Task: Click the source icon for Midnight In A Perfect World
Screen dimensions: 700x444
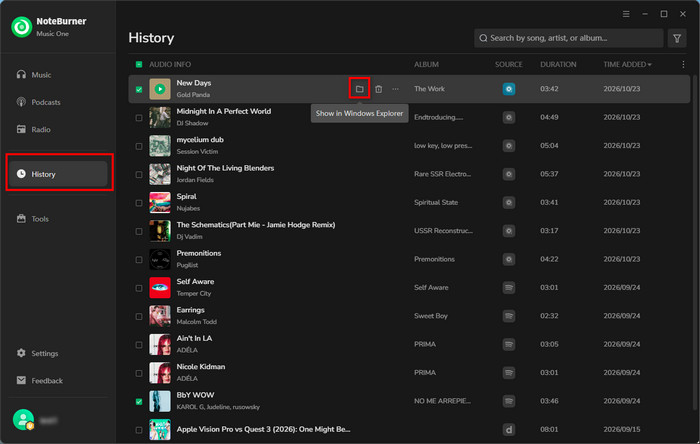Action: tap(508, 117)
